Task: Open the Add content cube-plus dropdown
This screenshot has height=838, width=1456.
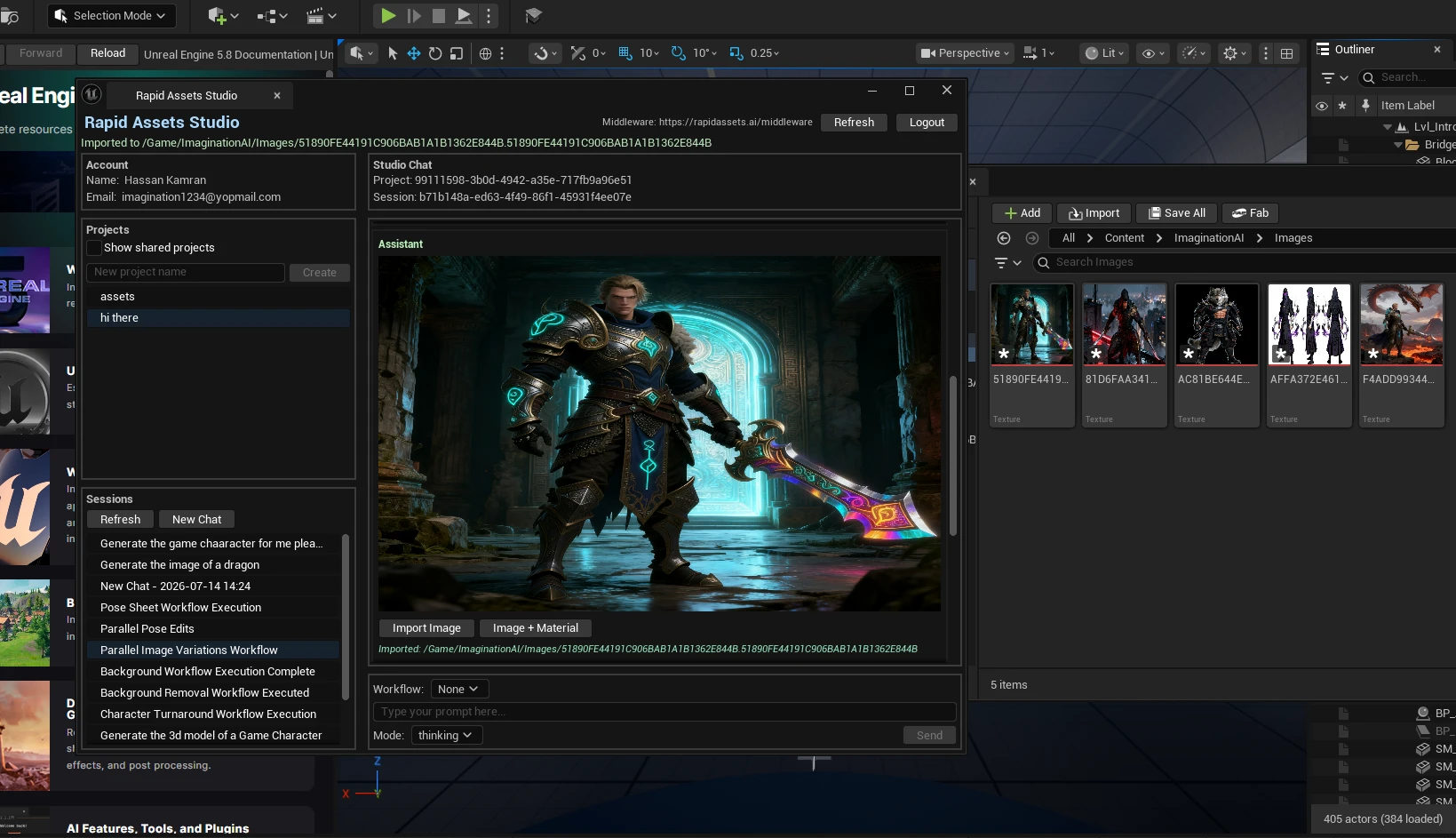Action: click(x=223, y=15)
